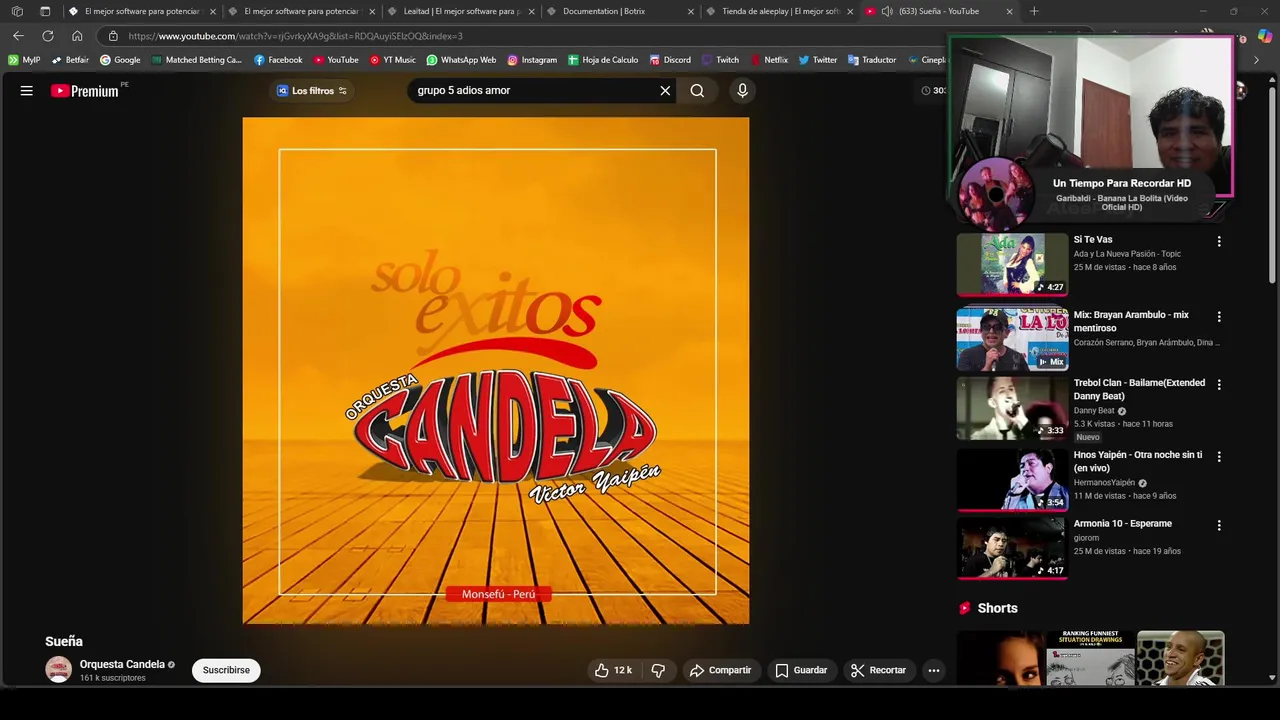
Task: Open the Los filtros extension button
Action: tap(312, 91)
